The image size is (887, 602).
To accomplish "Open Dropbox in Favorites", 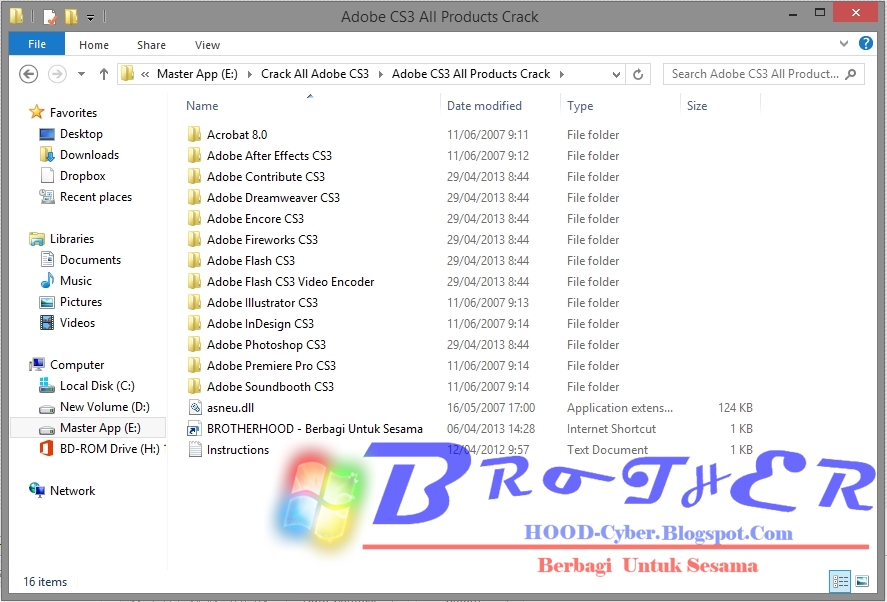I will click(83, 176).
